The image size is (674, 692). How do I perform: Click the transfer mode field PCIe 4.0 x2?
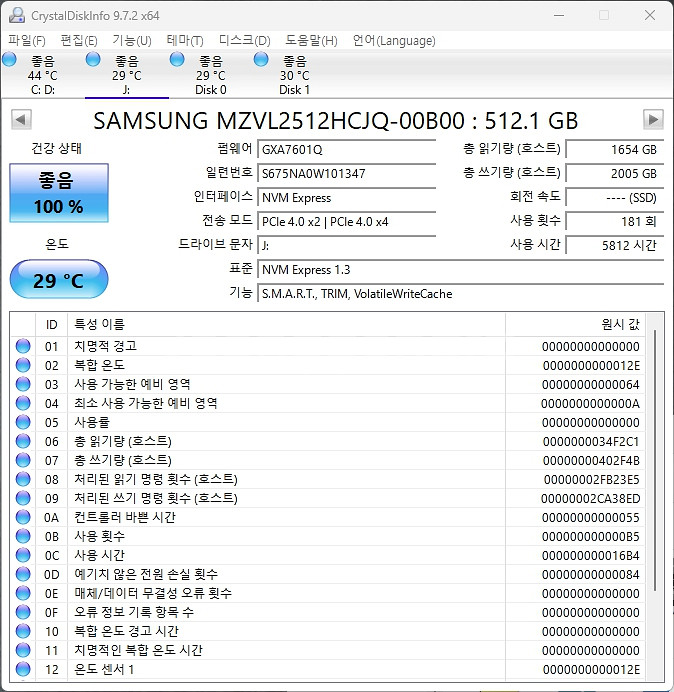click(x=346, y=222)
